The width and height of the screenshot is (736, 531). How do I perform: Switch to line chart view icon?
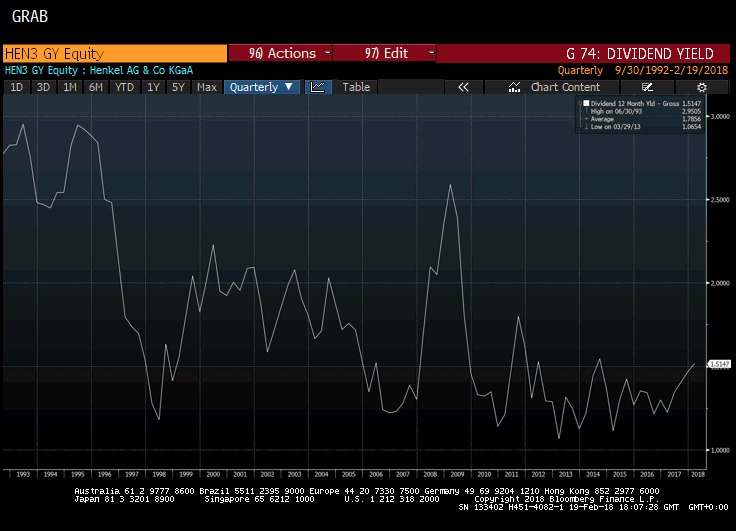coord(317,87)
